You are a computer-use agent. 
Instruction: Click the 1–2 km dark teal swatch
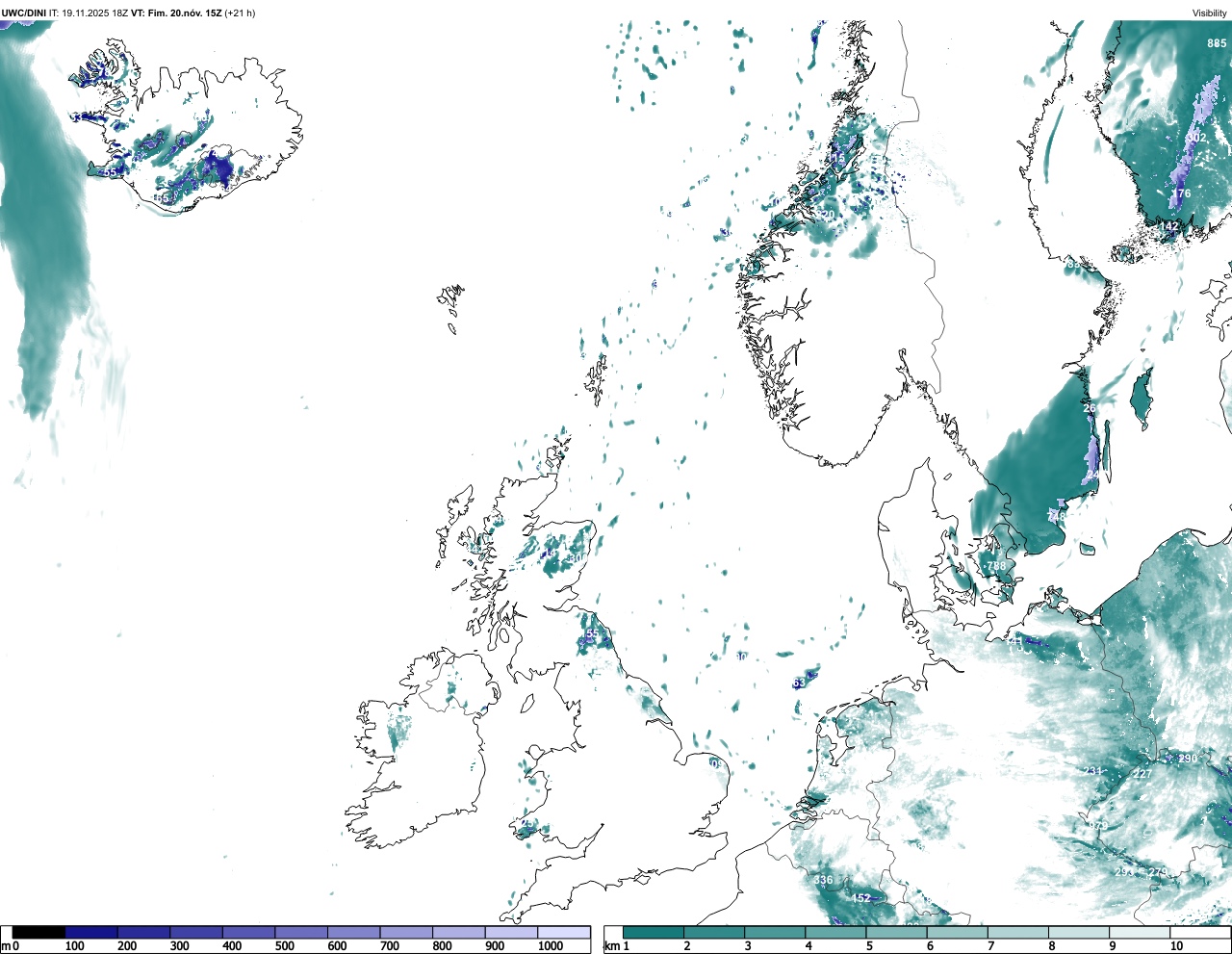coord(654,932)
